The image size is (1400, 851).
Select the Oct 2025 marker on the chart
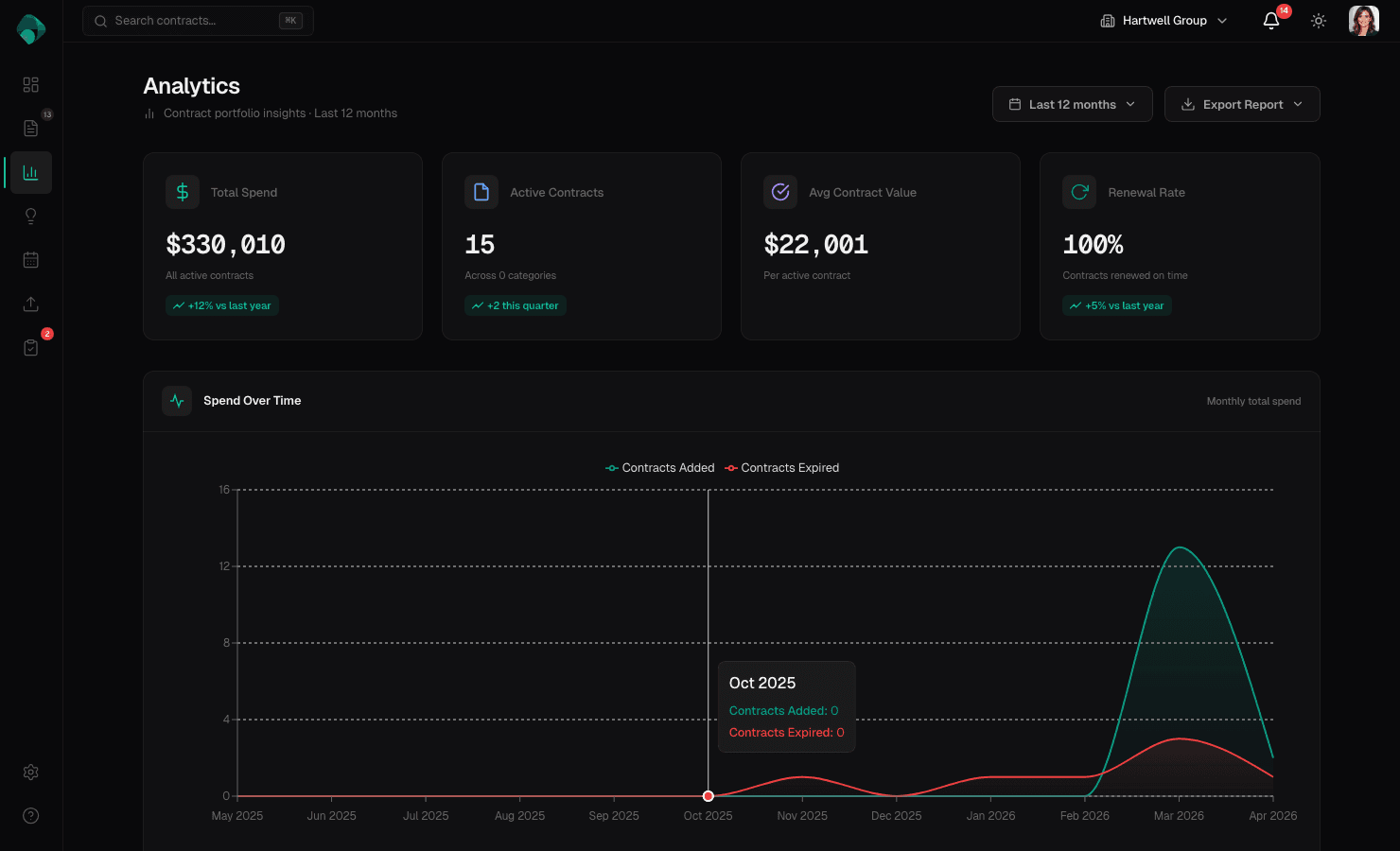point(708,796)
